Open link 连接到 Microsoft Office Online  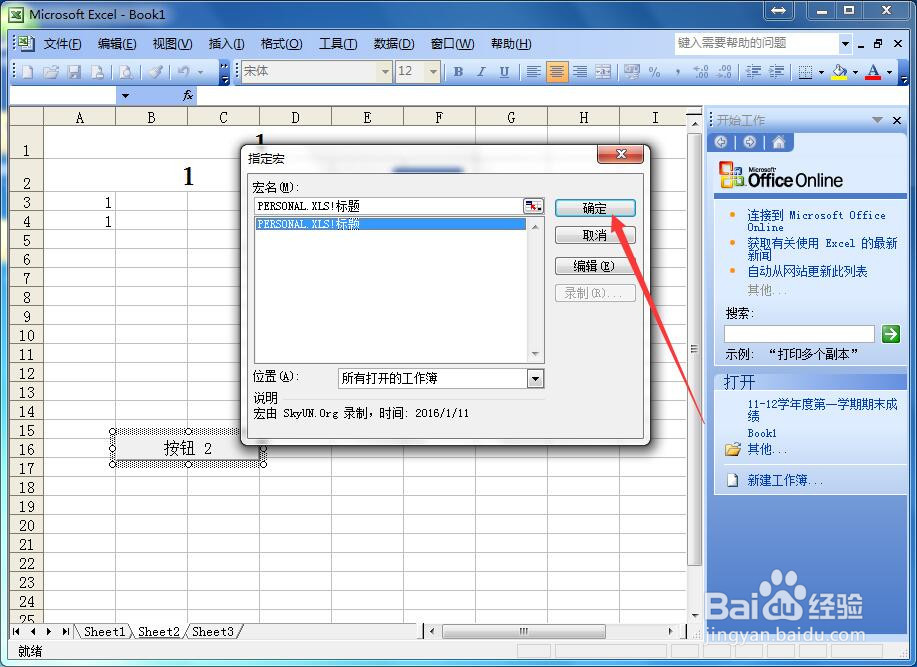[816, 221]
